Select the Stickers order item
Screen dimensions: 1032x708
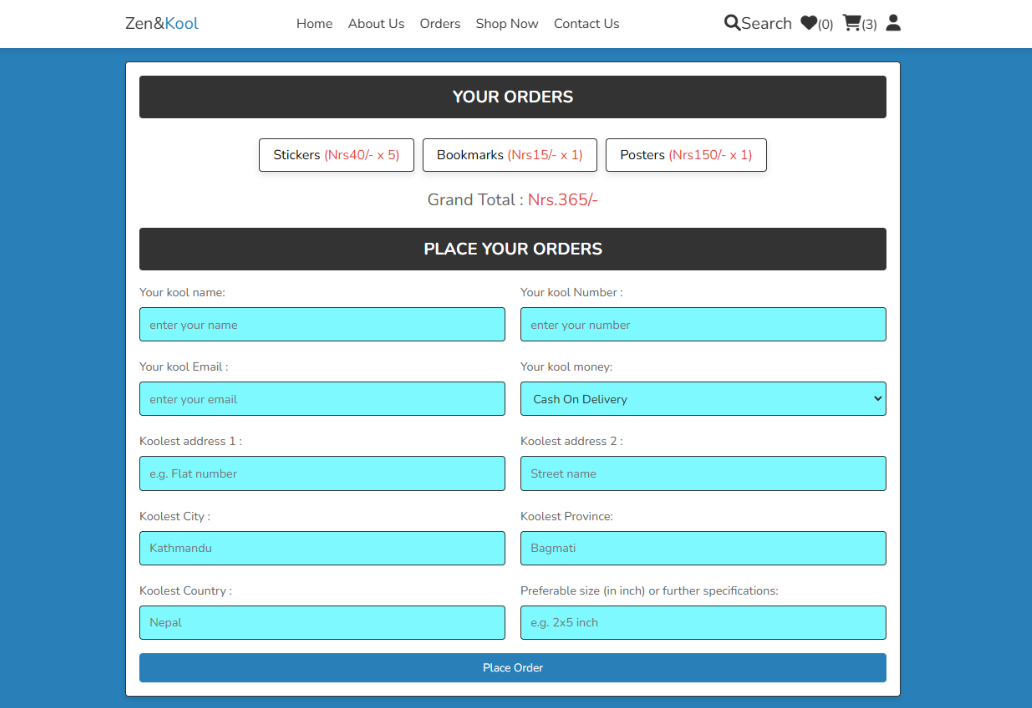pyautogui.click(x=336, y=155)
